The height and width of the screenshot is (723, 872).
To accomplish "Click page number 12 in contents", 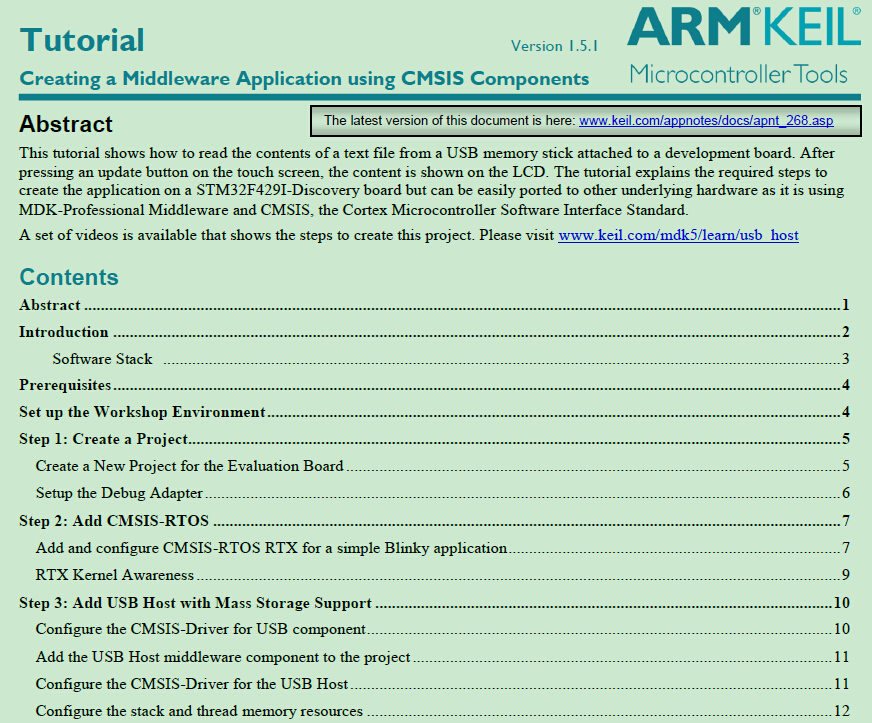I will tap(842, 711).
